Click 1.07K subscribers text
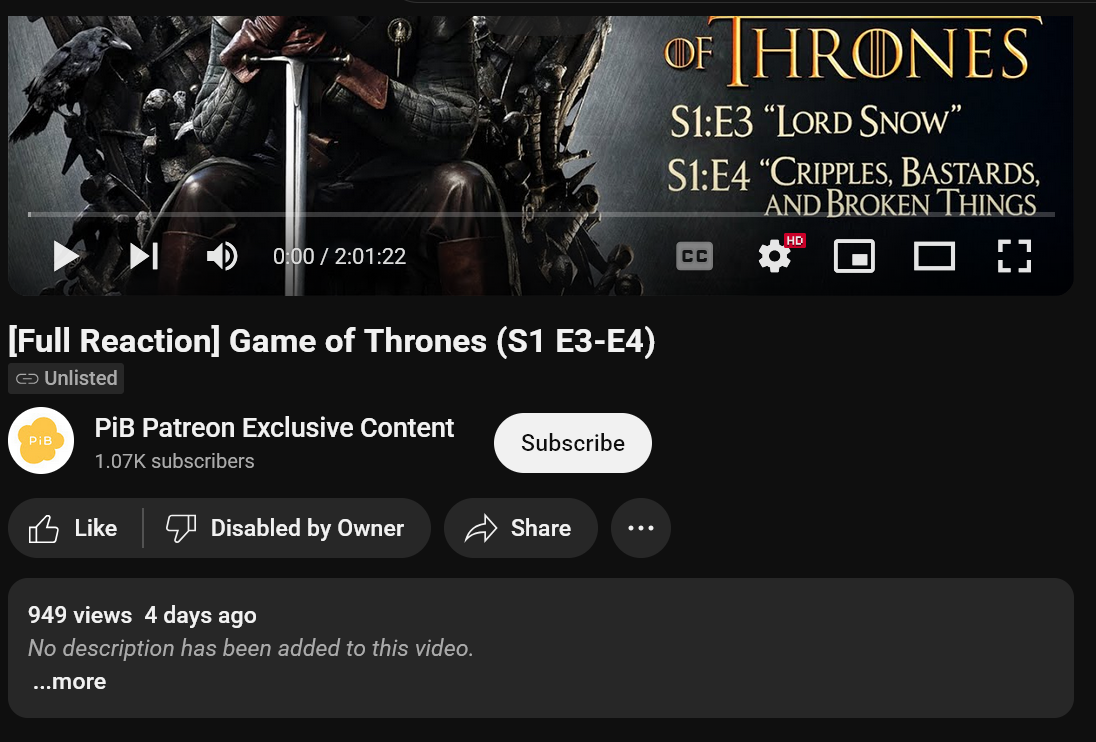This screenshot has height=742, width=1096. pos(174,461)
